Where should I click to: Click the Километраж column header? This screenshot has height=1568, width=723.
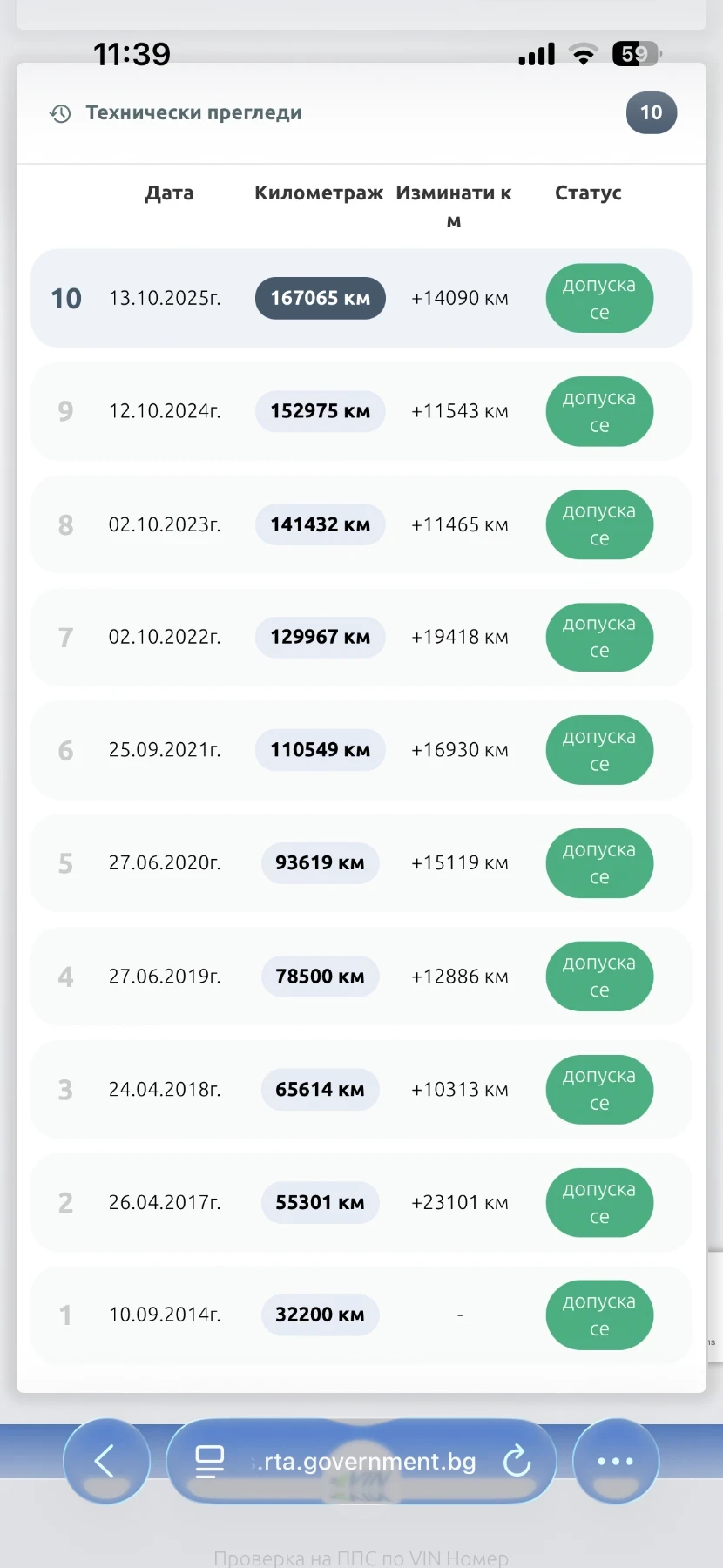(318, 193)
